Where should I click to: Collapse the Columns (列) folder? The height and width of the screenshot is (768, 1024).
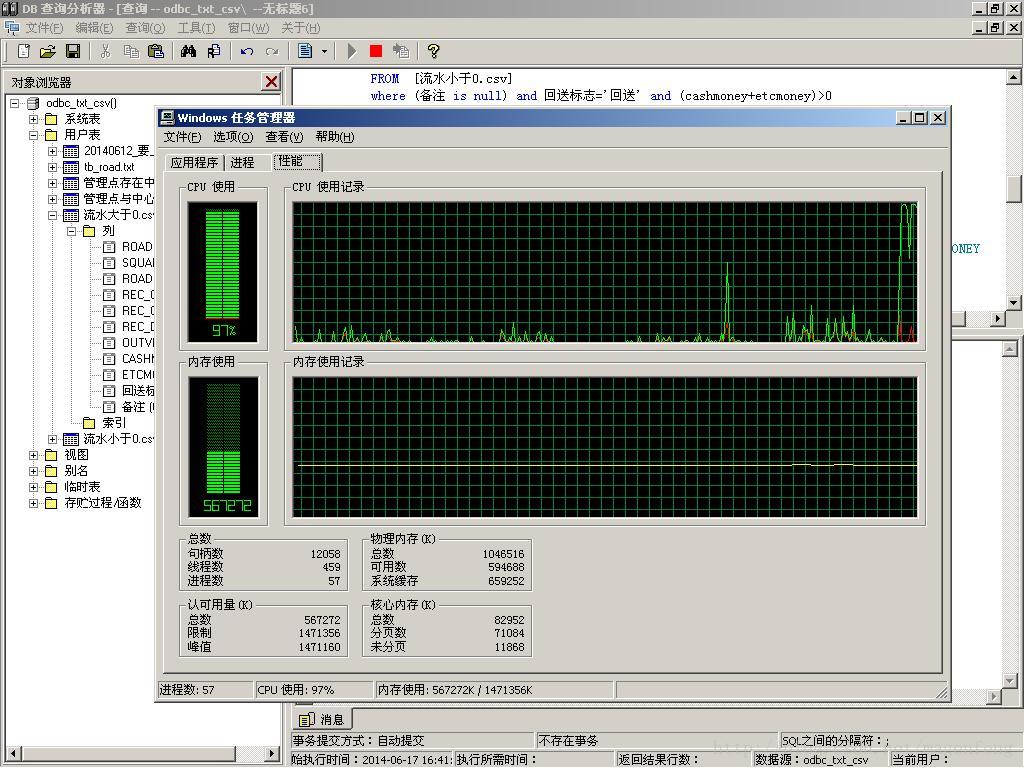point(71,231)
